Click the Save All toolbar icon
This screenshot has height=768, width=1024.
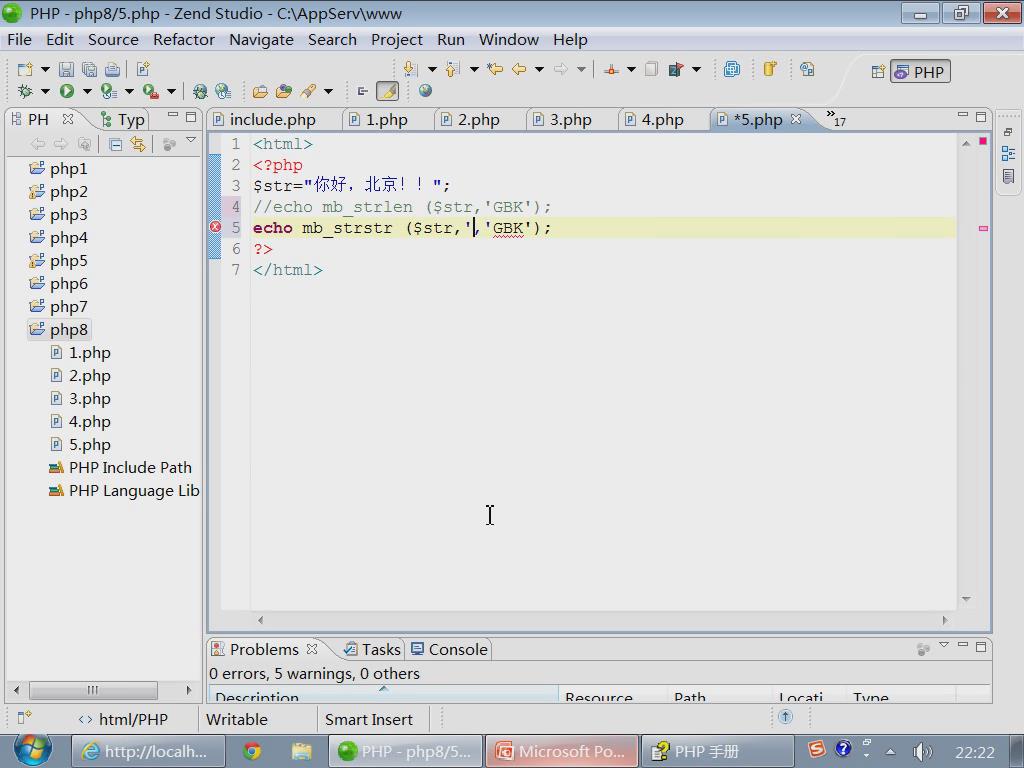(89, 69)
